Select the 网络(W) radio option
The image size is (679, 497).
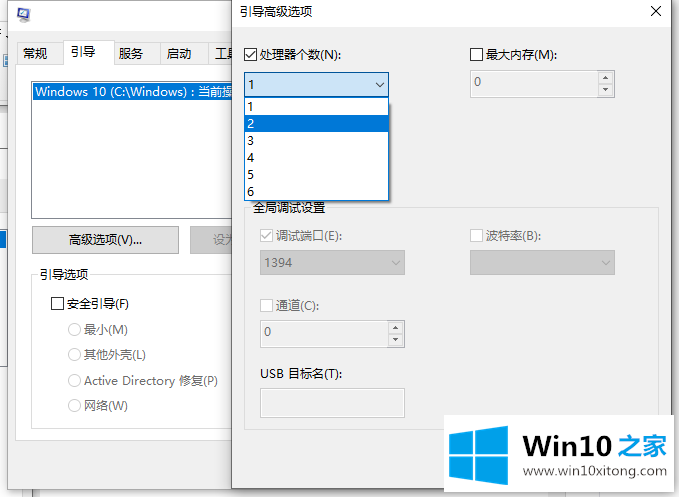point(74,406)
